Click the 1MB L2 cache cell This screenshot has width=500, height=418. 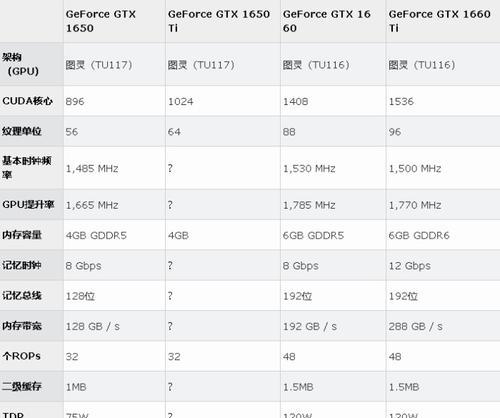tap(76, 387)
